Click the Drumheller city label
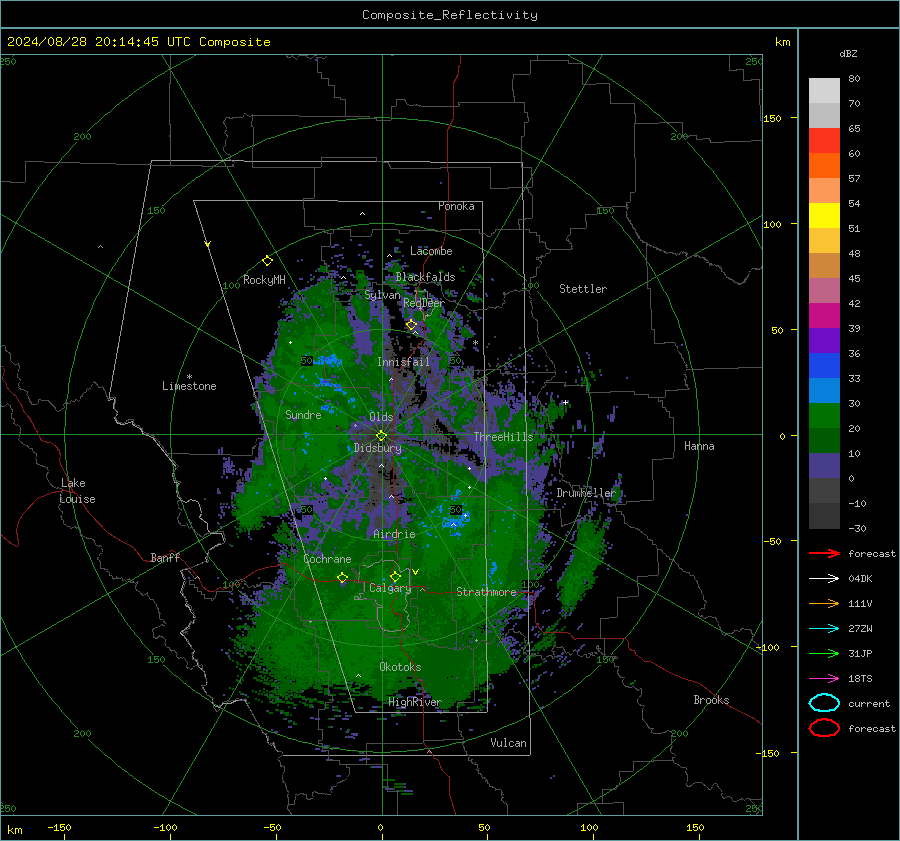 (x=586, y=493)
